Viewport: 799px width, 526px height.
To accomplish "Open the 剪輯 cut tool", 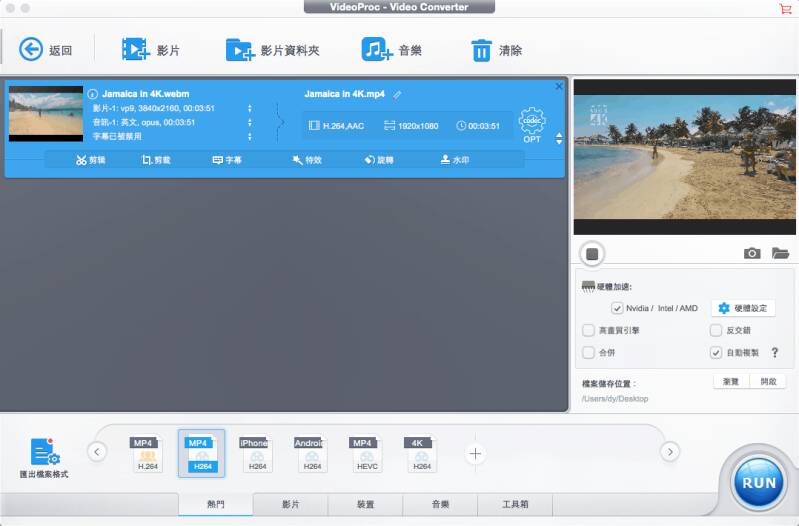I will (91, 160).
